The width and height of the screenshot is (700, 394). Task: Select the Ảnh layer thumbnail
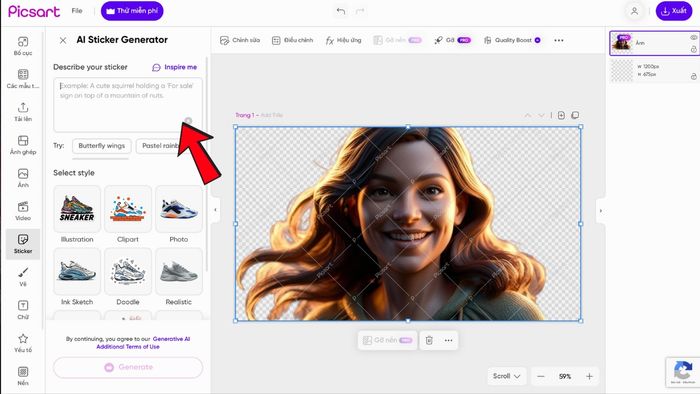coord(622,43)
